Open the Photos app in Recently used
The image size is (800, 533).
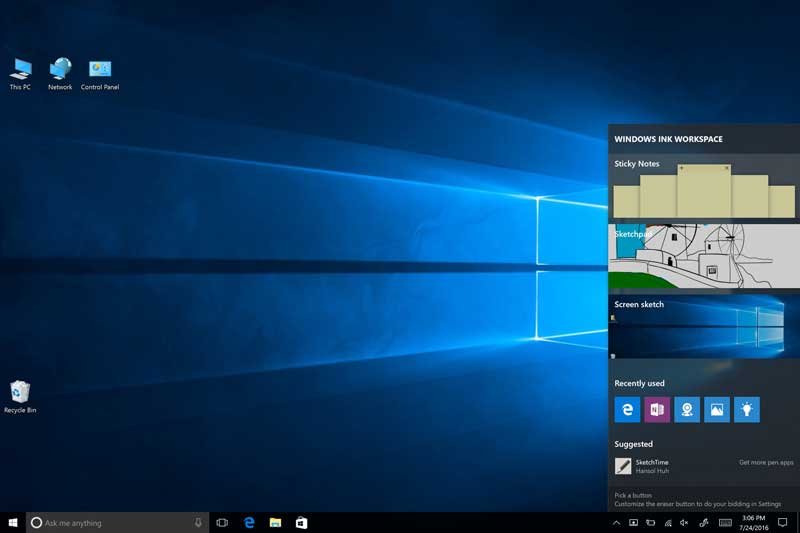pyautogui.click(x=717, y=410)
